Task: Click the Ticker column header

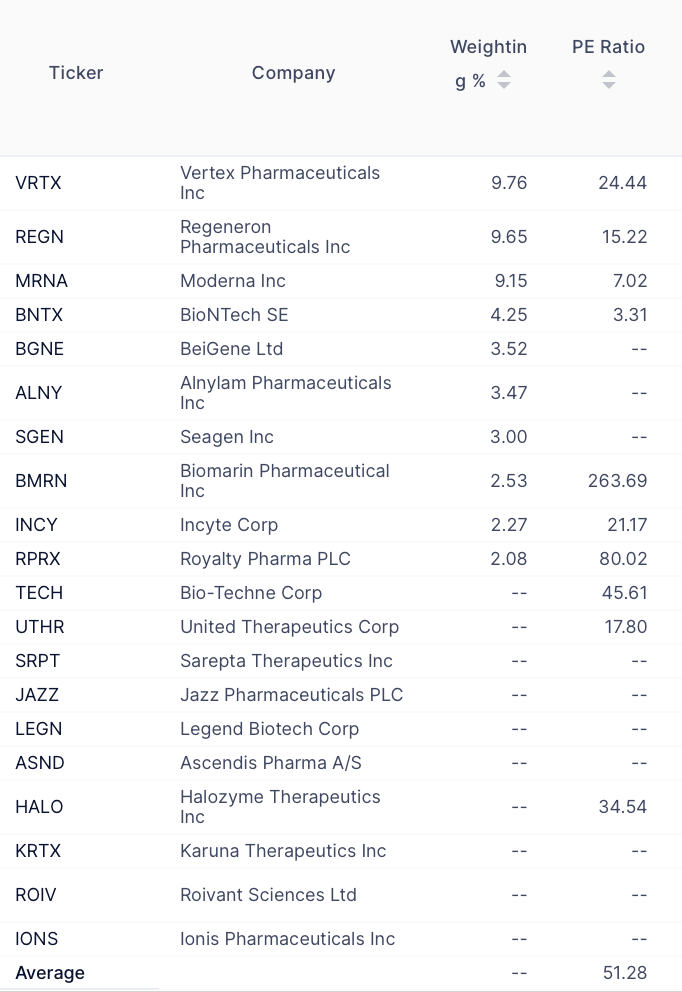Action: point(76,73)
